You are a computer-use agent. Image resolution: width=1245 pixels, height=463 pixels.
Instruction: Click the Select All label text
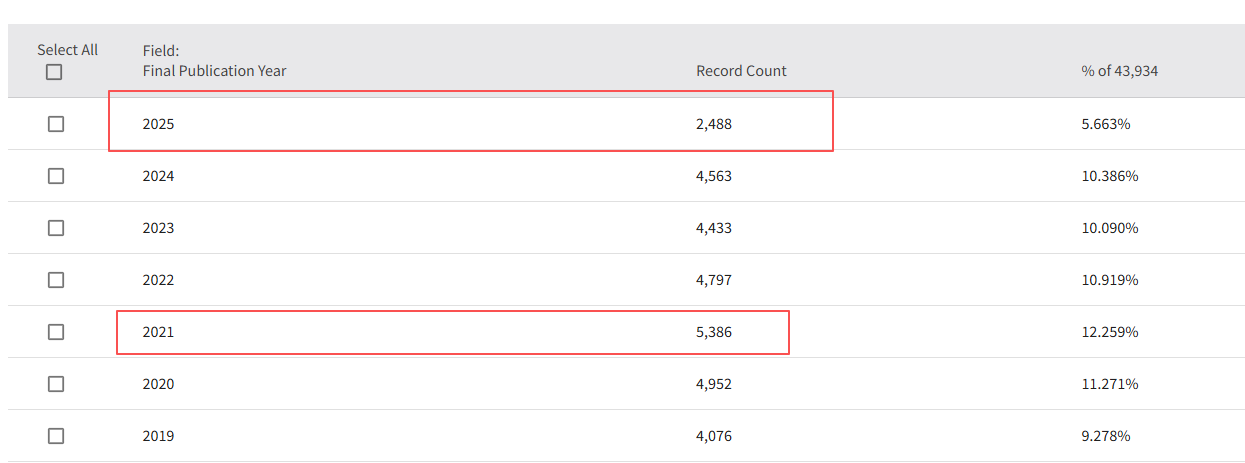click(x=68, y=50)
